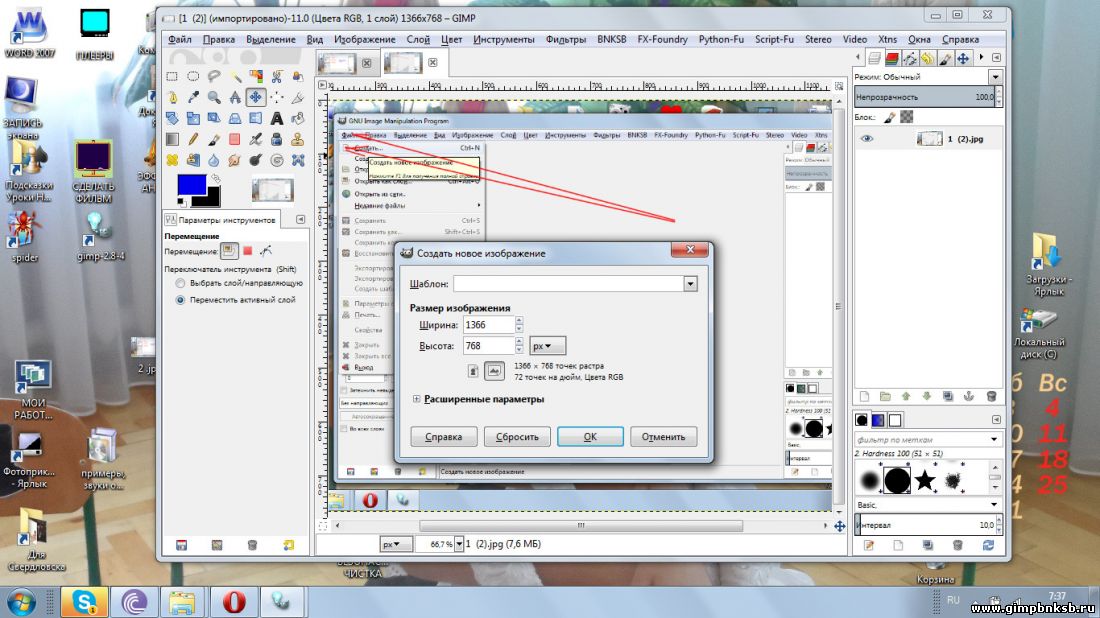Select the Ellipse Select tool
This screenshot has width=1100, height=618.
click(x=193, y=76)
